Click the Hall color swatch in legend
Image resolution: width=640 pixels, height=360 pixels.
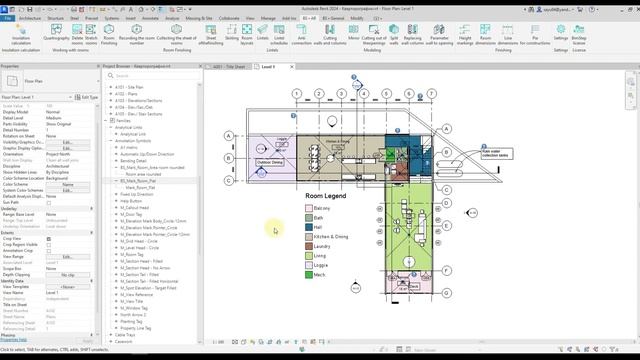309,227
